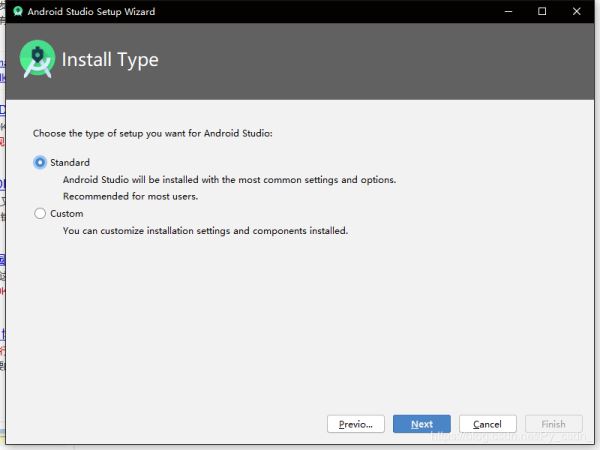The image size is (600, 450).
Task: Click 'Recommended for most users.' text
Action: coord(130,196)
